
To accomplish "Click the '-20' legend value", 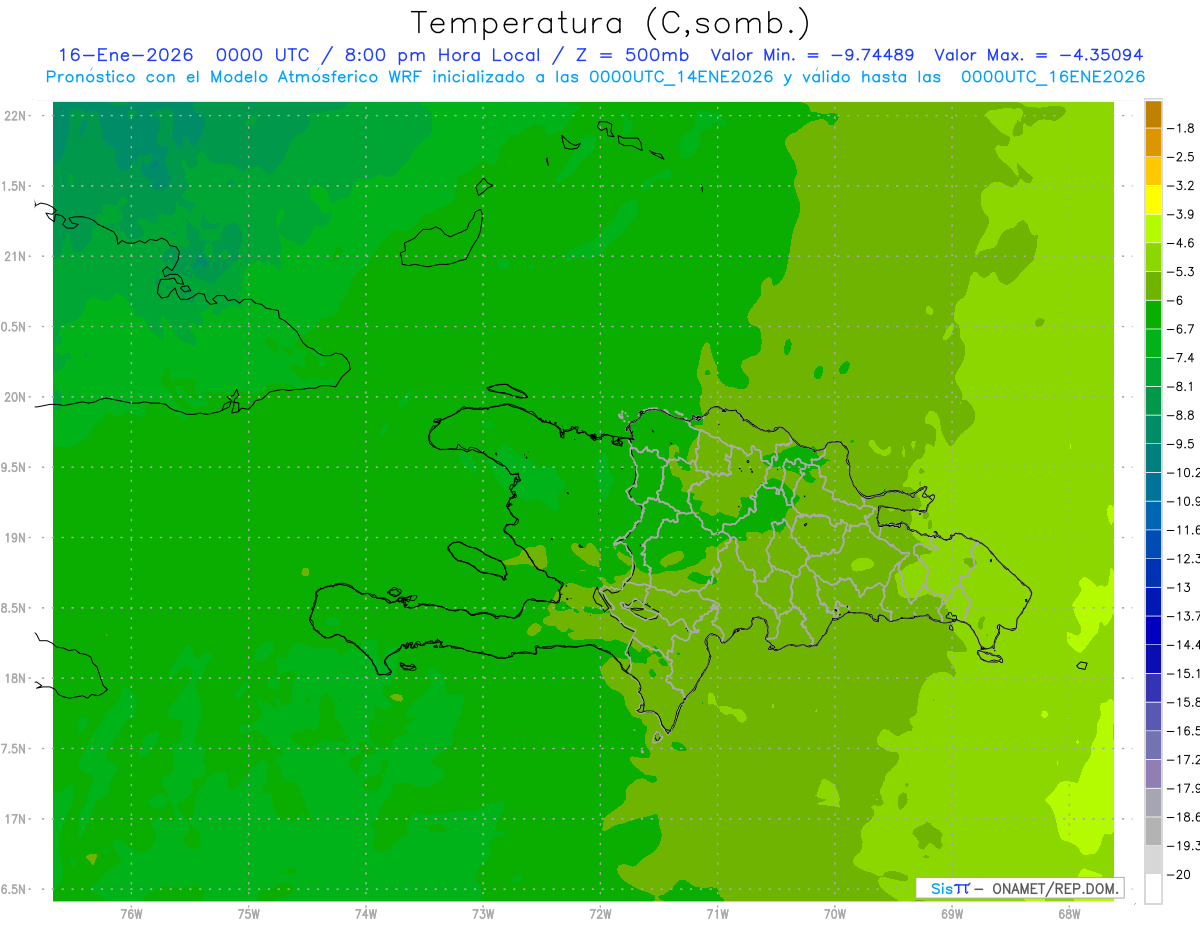I will tap(1179, 875).
